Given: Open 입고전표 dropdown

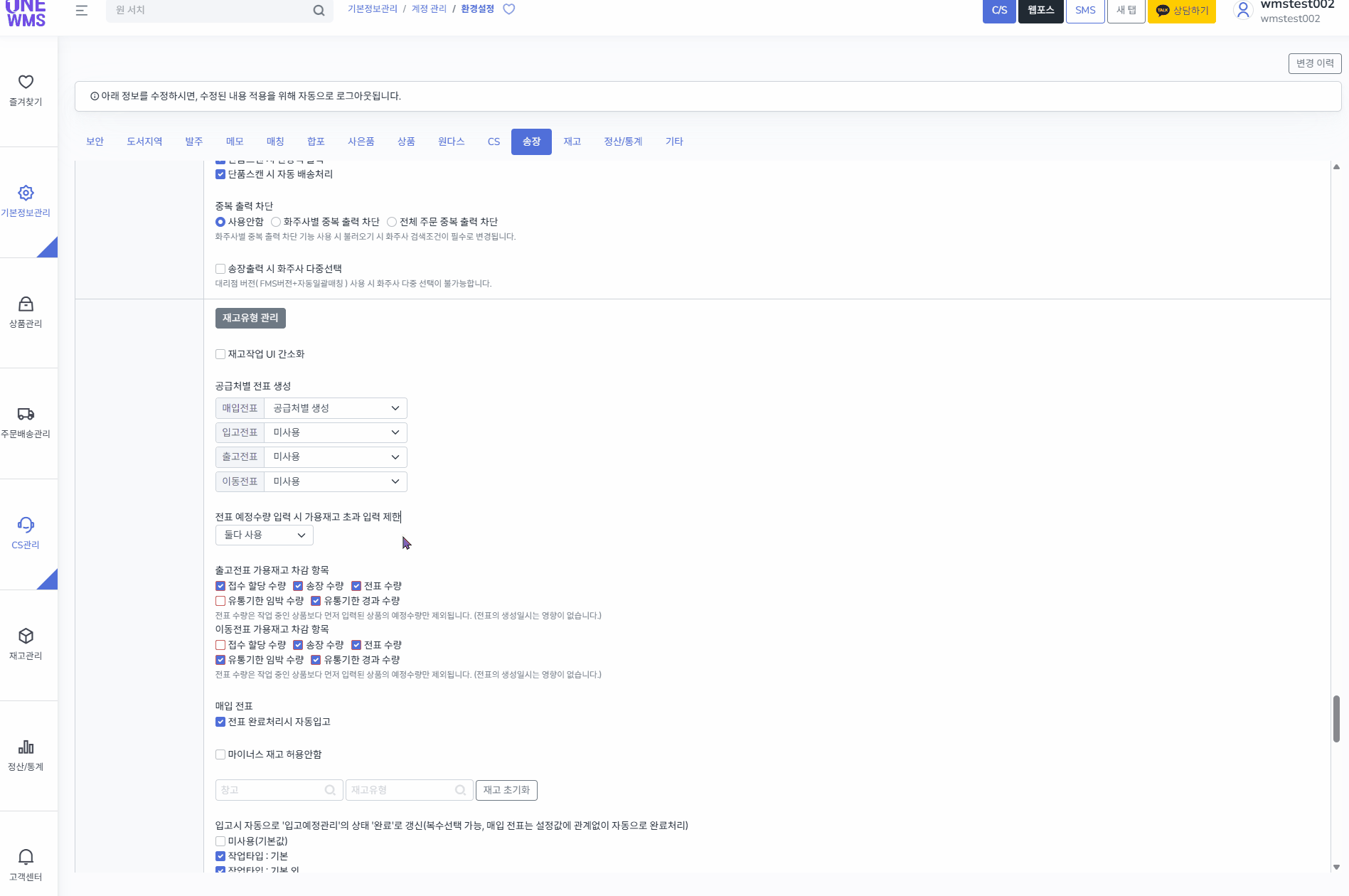Looking at the screenshot, I should pos(336,432).
